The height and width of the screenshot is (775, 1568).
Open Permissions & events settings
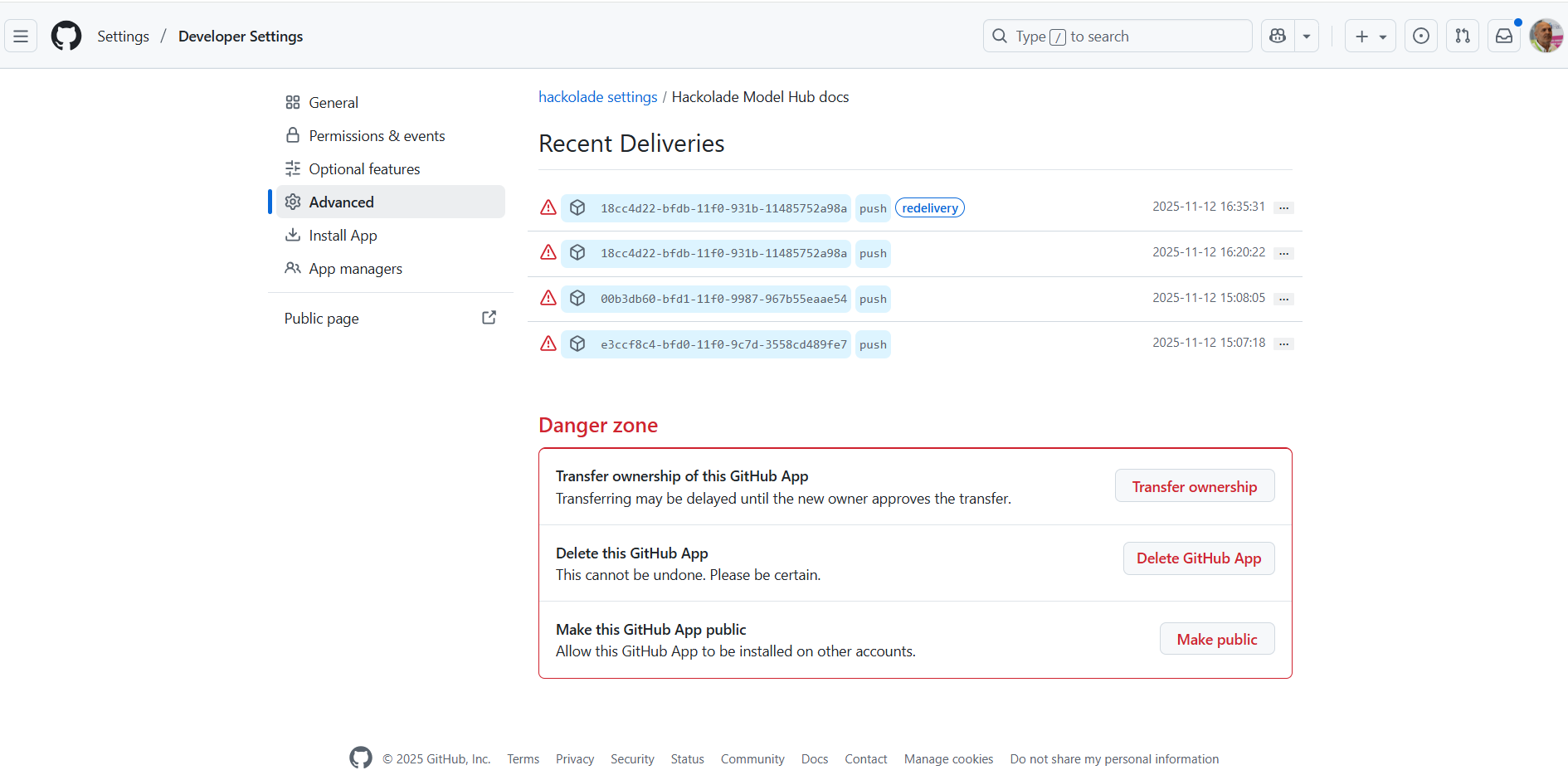coord(377,135)
